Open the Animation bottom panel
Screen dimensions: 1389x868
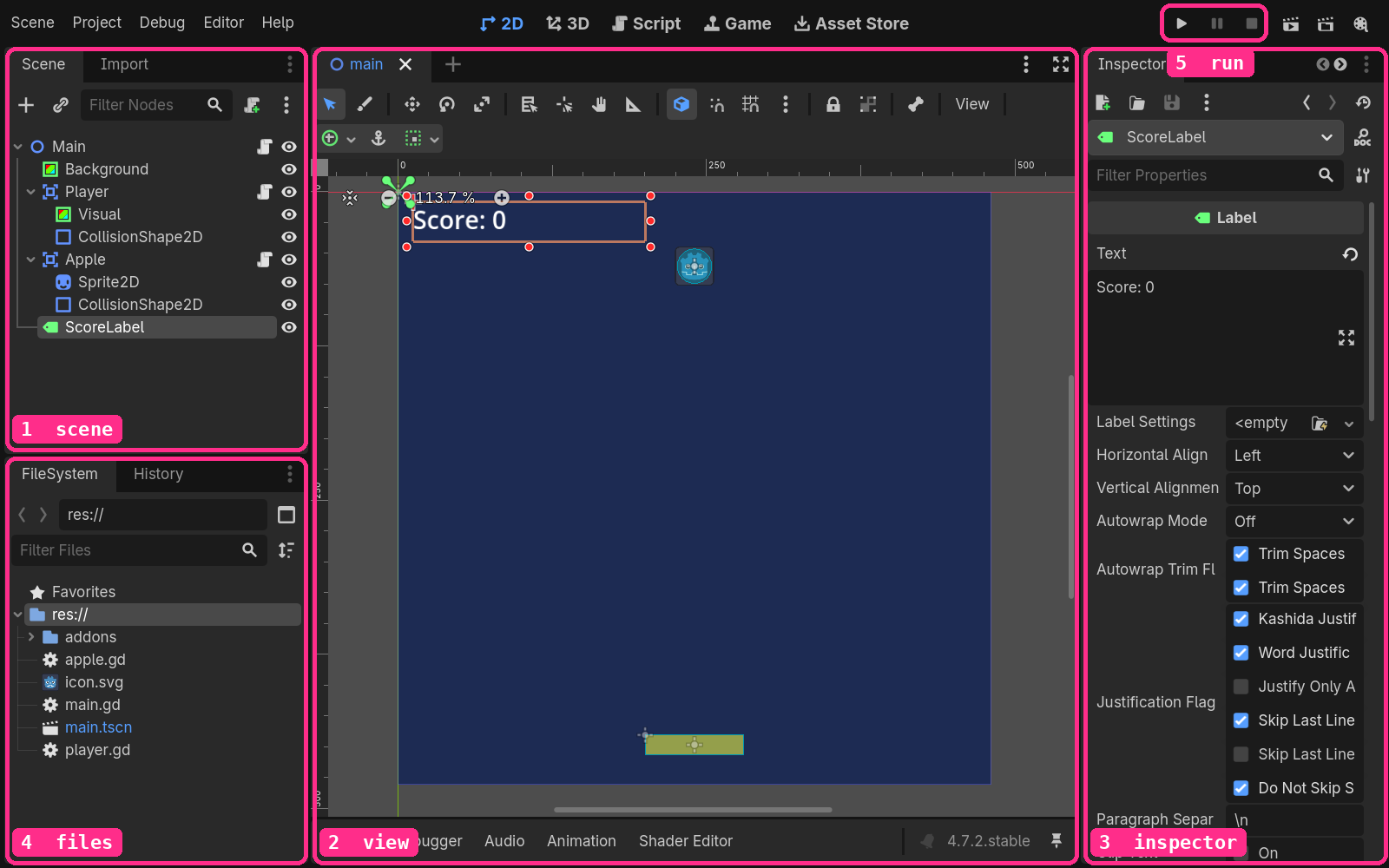[x=582, y=841]
